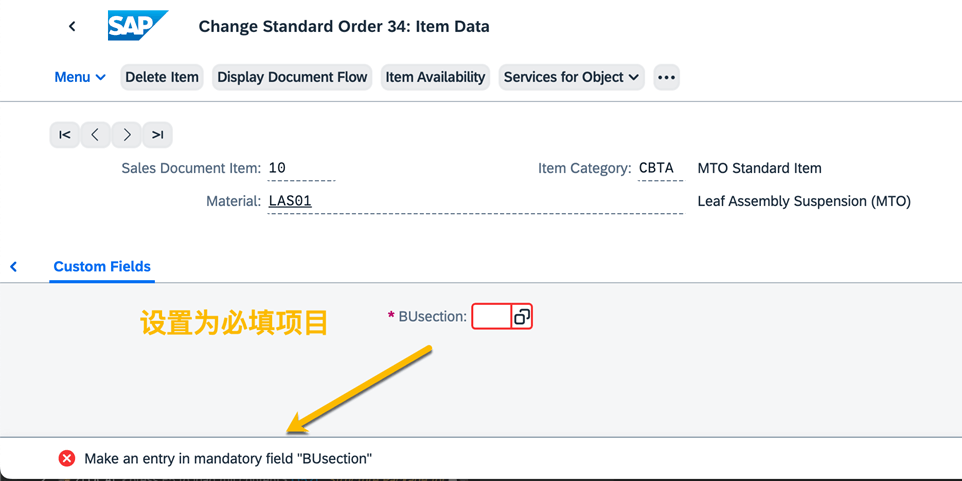962x481 pixels.
Task: Click the Delete Item button
Action: (162, 77)
